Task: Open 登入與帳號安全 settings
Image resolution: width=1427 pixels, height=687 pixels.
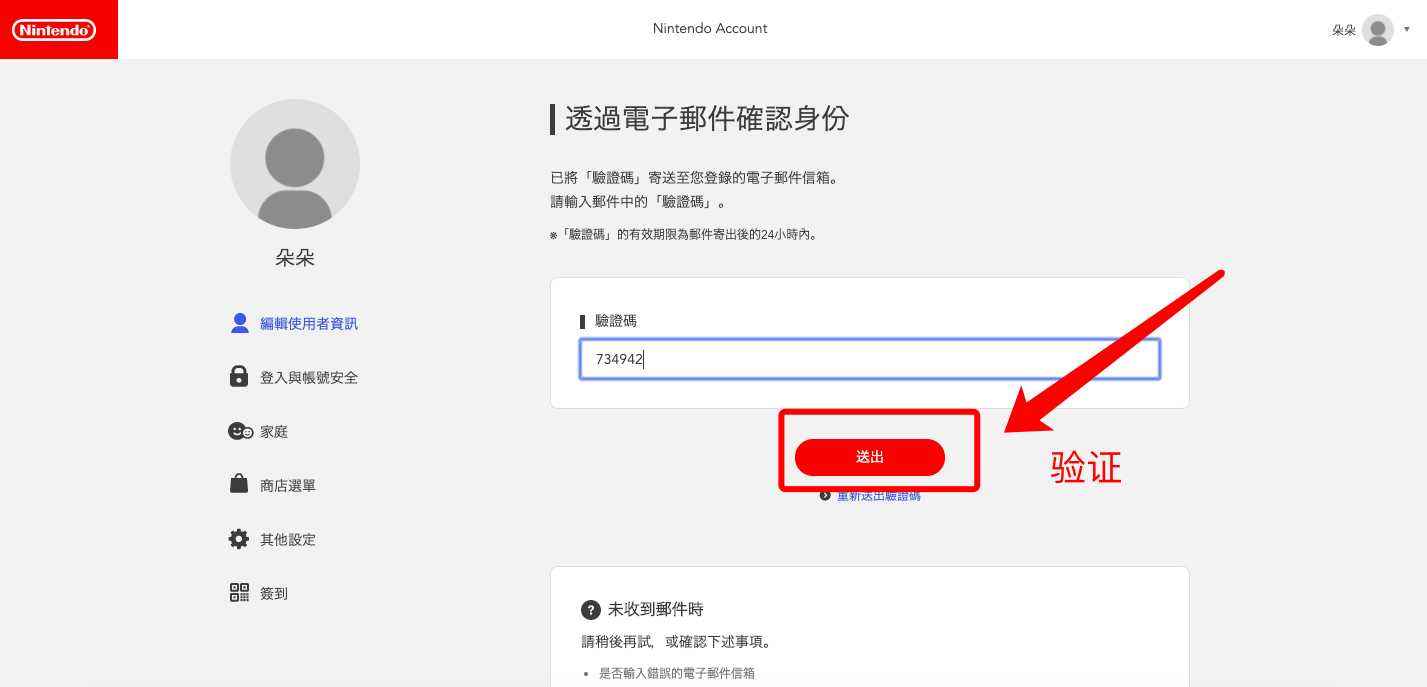Action: tap(308, 377)
